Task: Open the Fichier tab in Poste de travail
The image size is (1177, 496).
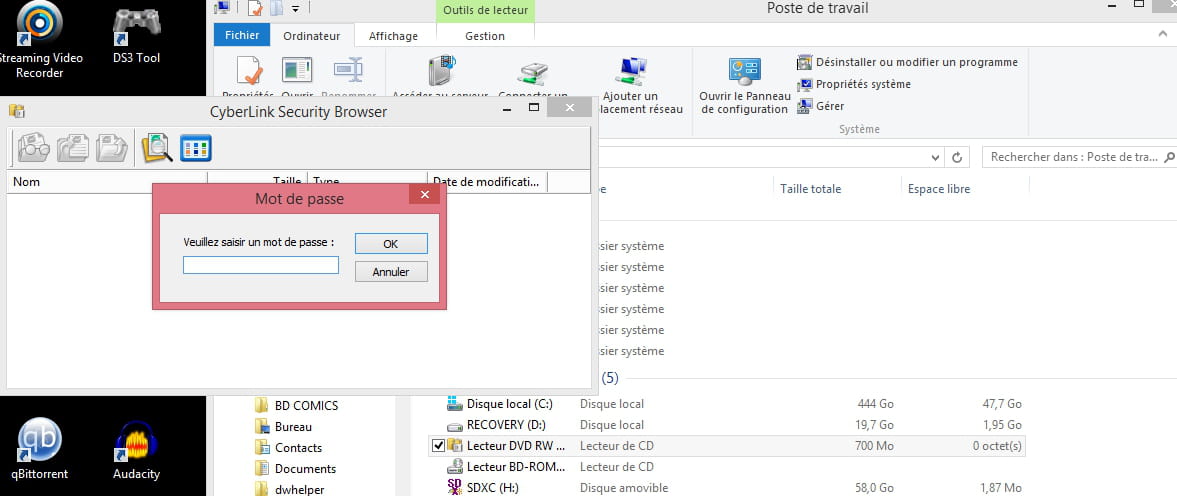Action: [242, 35]
